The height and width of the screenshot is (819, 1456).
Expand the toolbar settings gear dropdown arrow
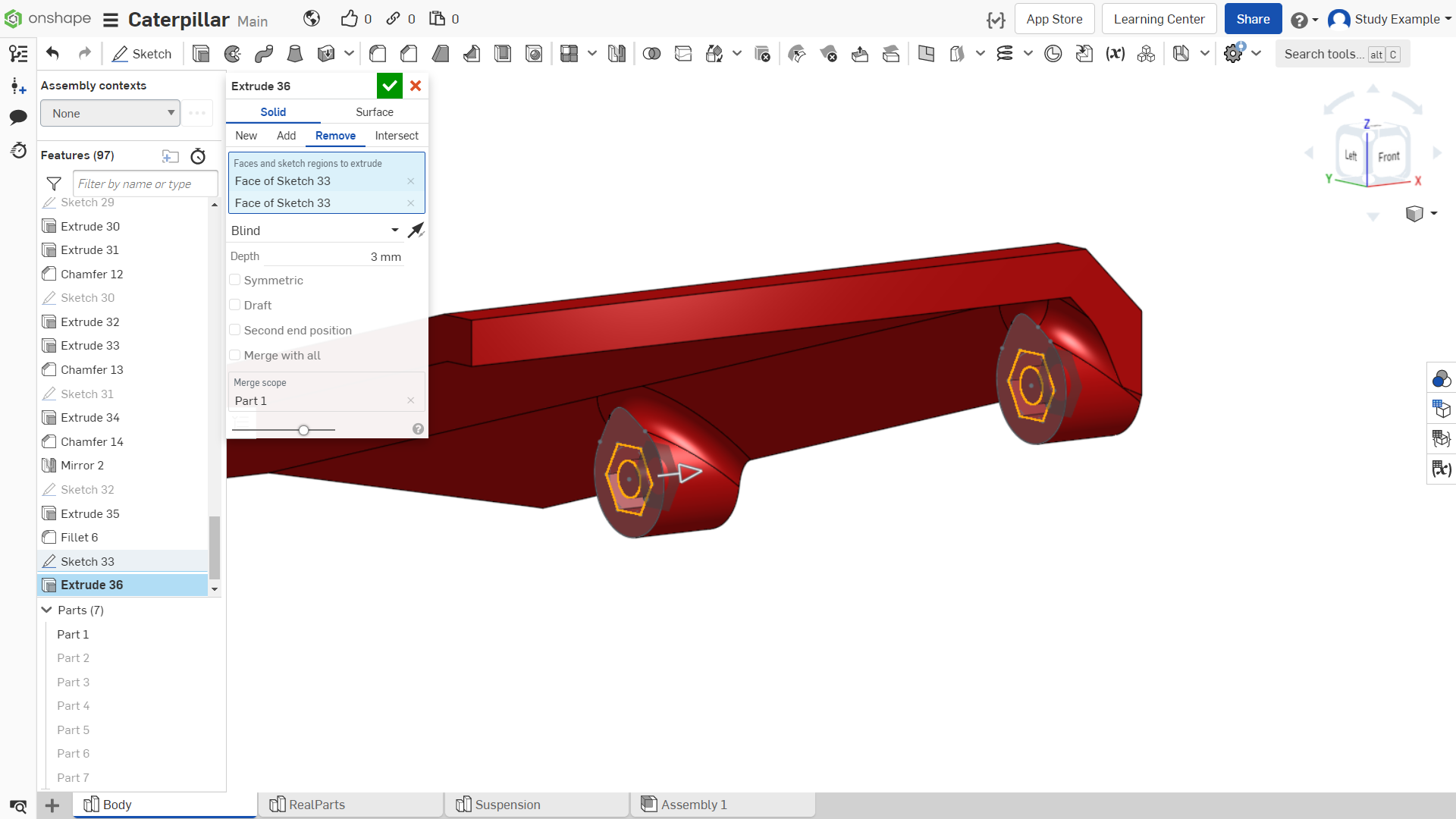(1257, 54)
